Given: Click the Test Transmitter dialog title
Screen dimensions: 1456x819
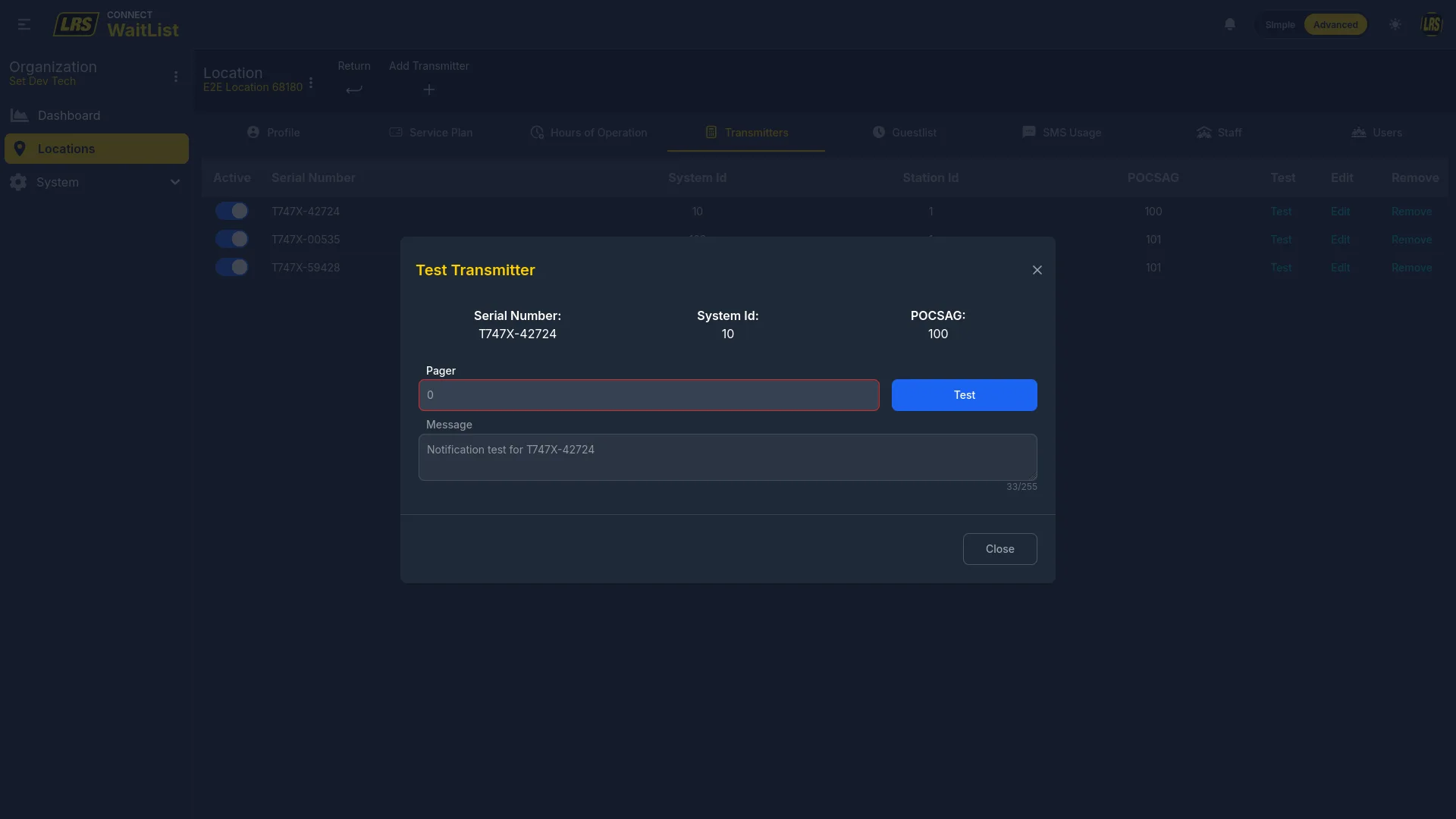Looking at the screenshot, I should (x=475, y=270).
